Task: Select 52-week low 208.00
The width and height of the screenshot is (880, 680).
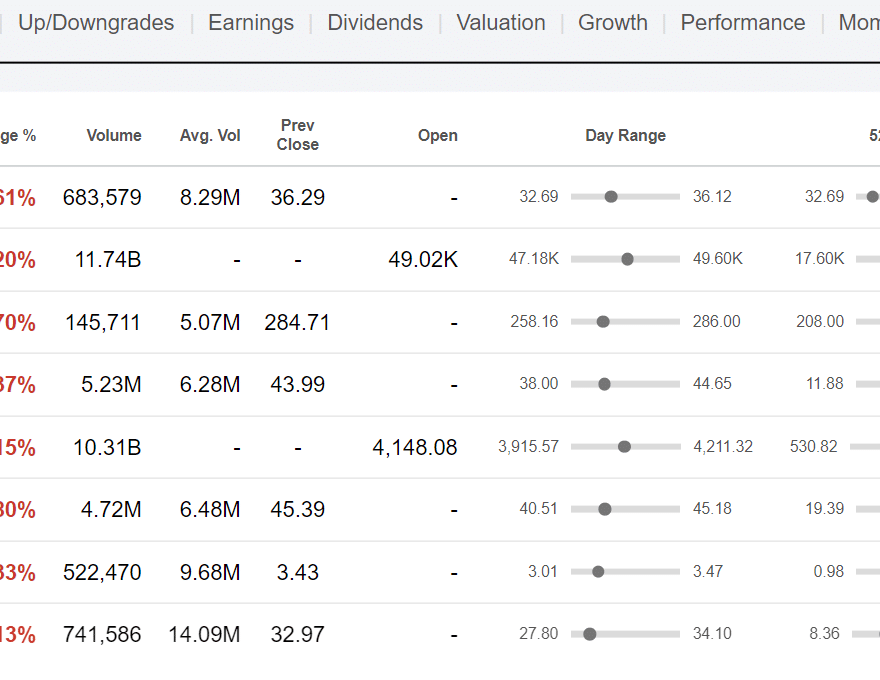Action: tap(820, 321)
